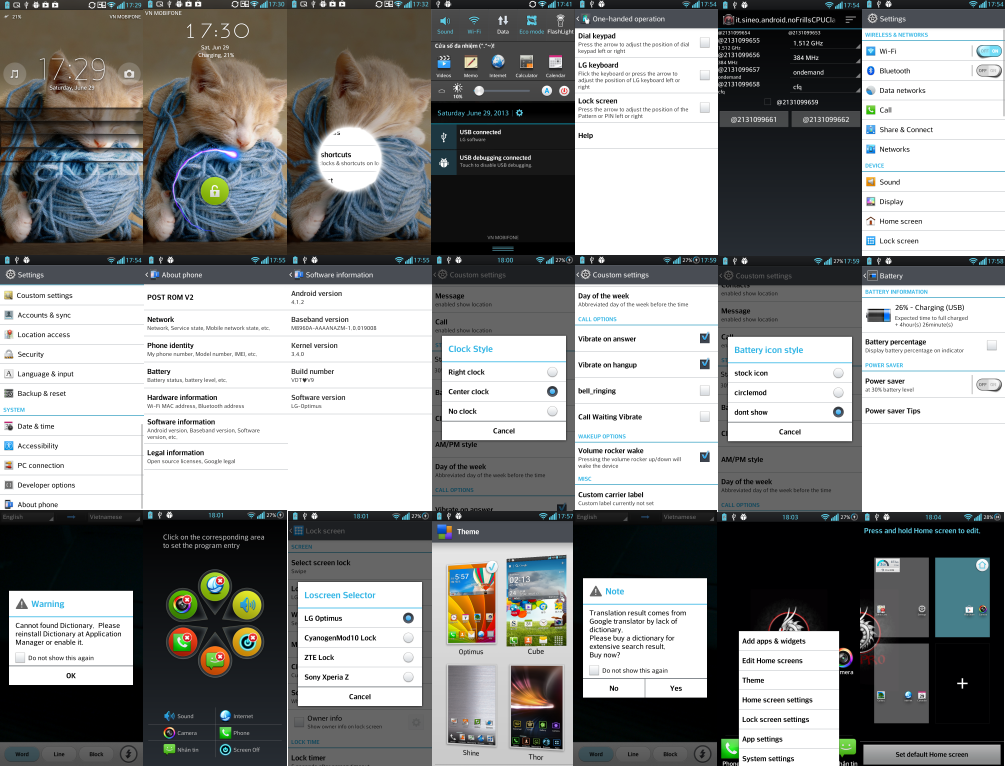
Task: Open the menu icon in the noFrillsCPU header
Action: coord(850,20)
